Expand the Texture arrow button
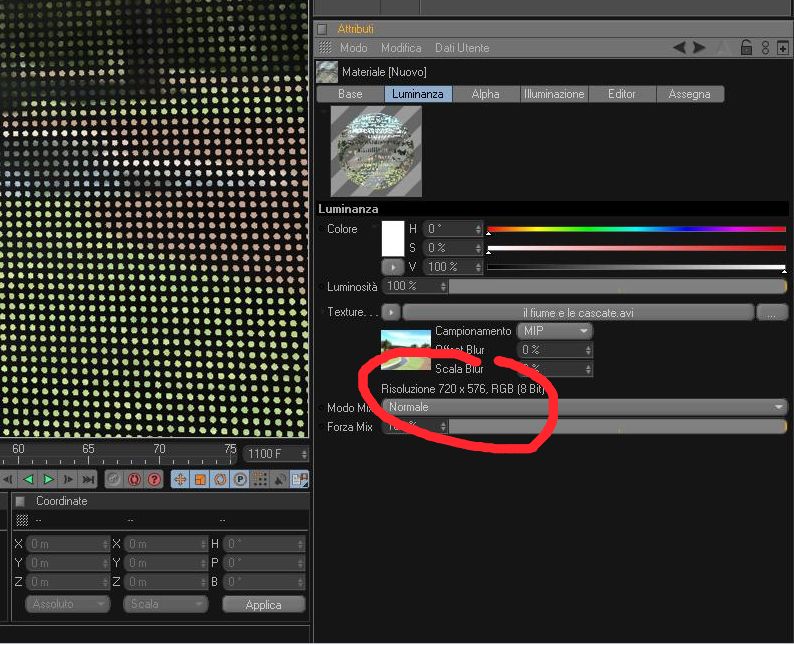Viewport: 794px width, 645px height. pyautogui.click(x=390, y=312)
